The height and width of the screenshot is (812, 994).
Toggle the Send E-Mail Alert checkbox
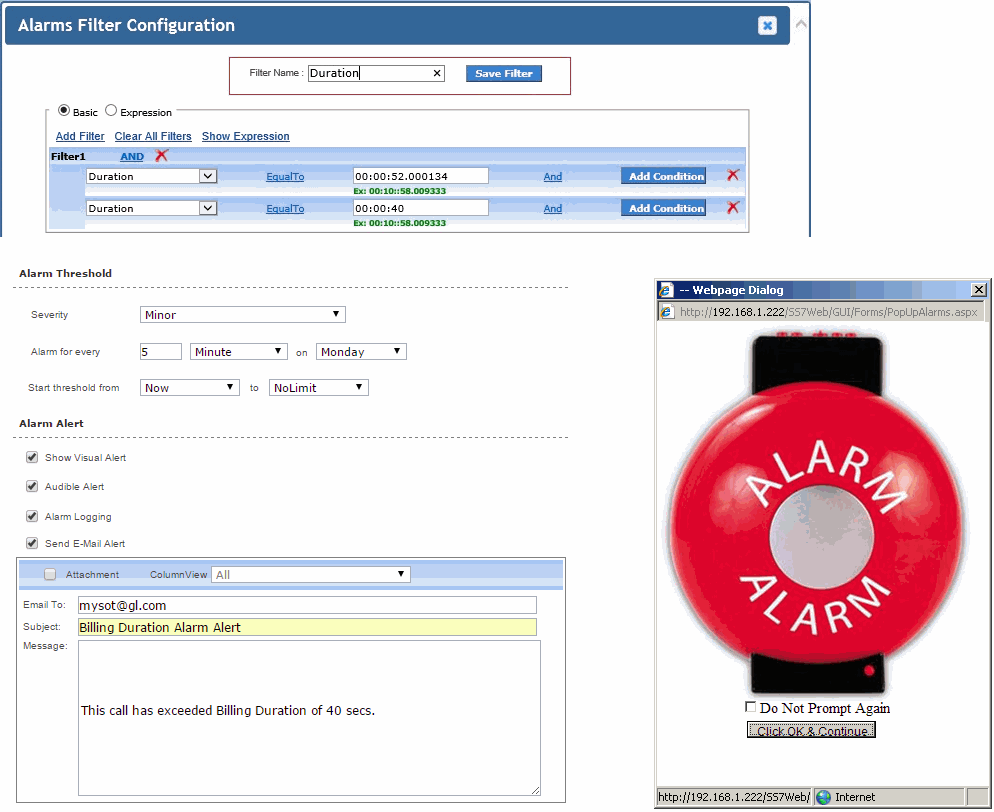click(32, 543)
